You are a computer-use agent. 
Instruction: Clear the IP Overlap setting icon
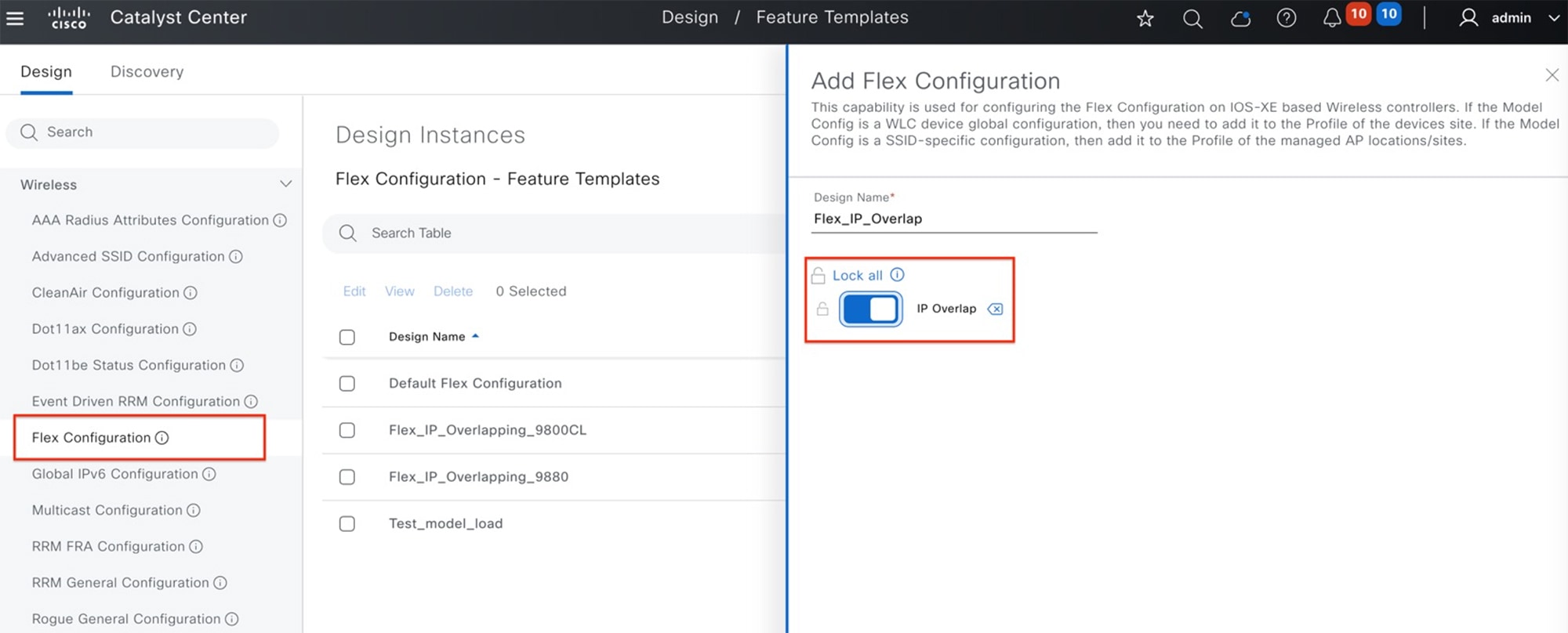coord(995,309)
